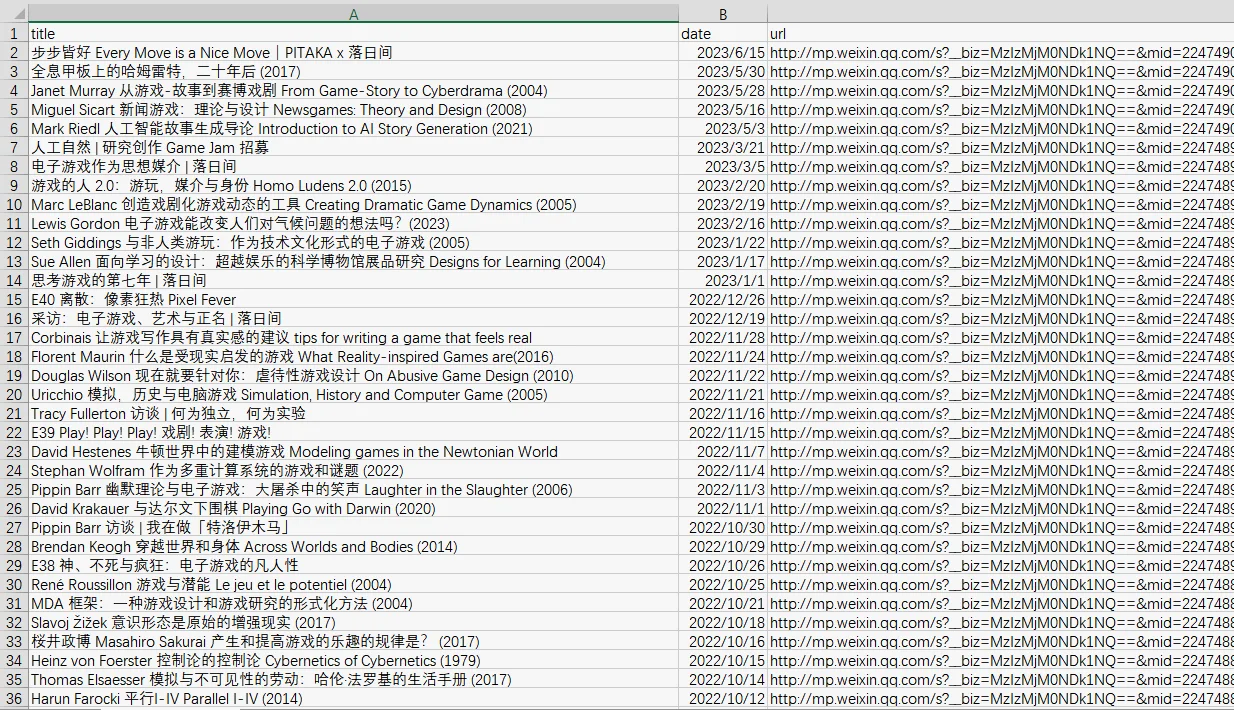Click the 'title' header cell
1234x710 pixels.
(x=353, y=33)
